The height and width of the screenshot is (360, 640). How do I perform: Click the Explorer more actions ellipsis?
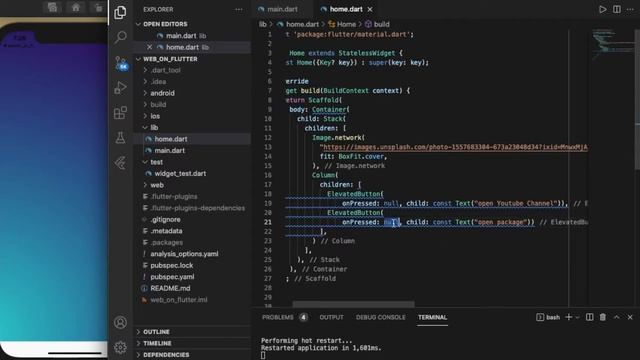pos(239,9)
